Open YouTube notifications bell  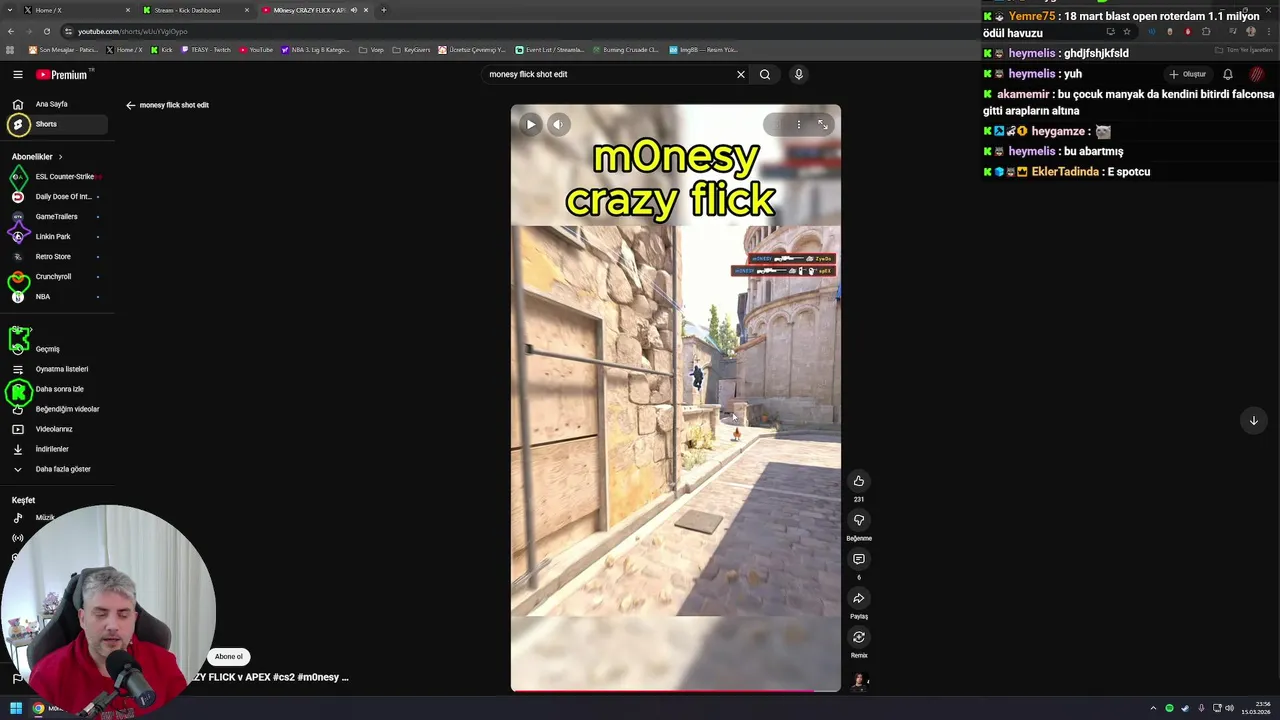click(1228, 74)
